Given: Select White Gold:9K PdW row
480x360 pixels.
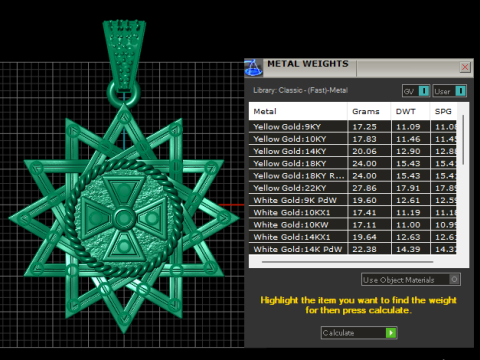Looking at the screenshot, I should click(x=353, y=200).
